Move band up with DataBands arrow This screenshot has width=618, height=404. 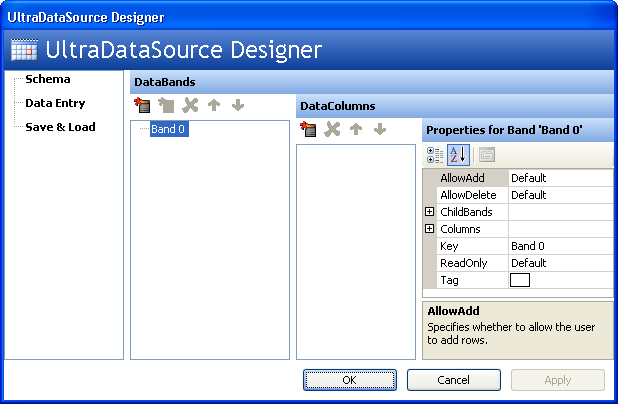point(214,105)
